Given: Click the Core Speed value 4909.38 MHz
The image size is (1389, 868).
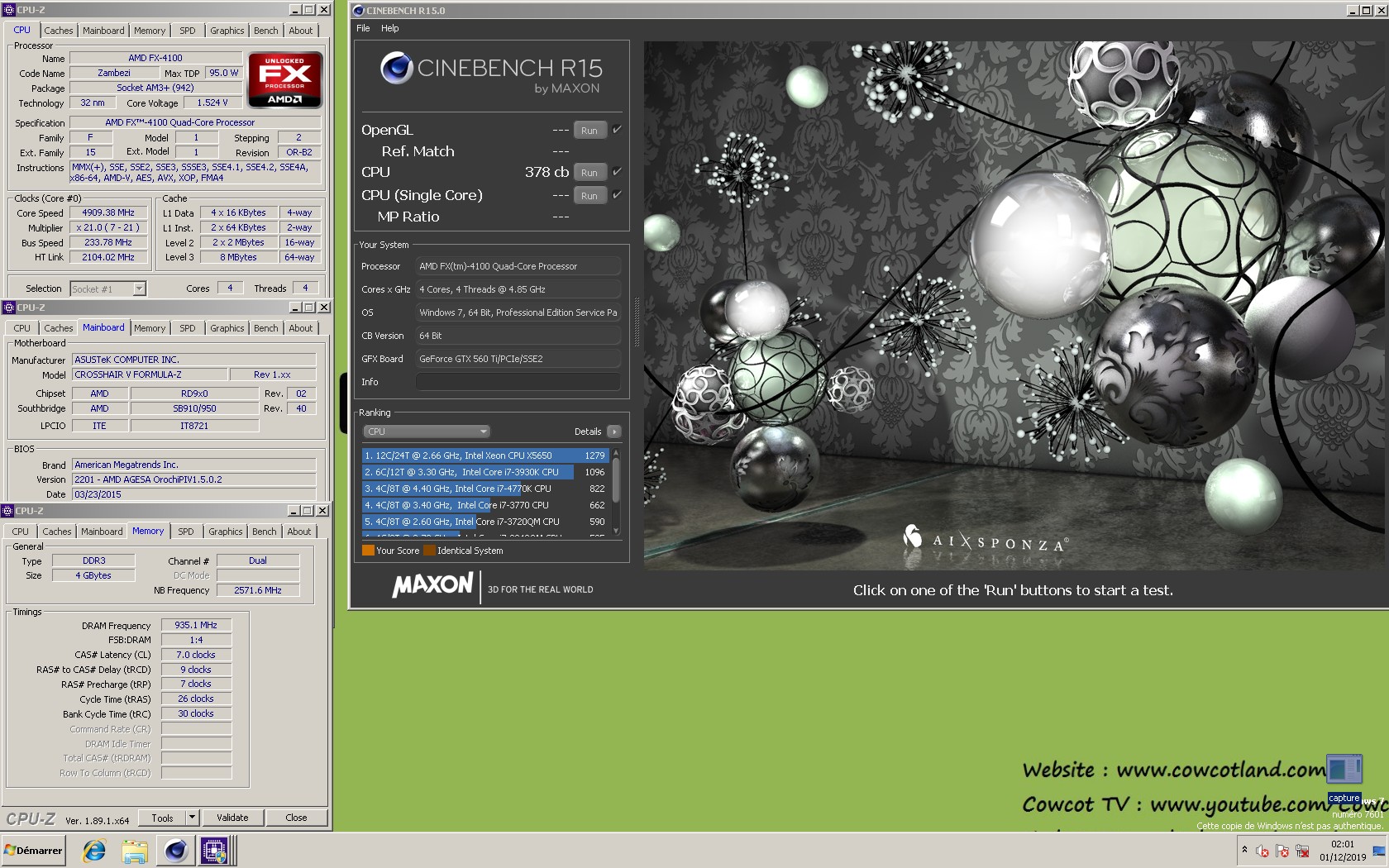Looking at the screenshot, I should (x=108, y=212).
